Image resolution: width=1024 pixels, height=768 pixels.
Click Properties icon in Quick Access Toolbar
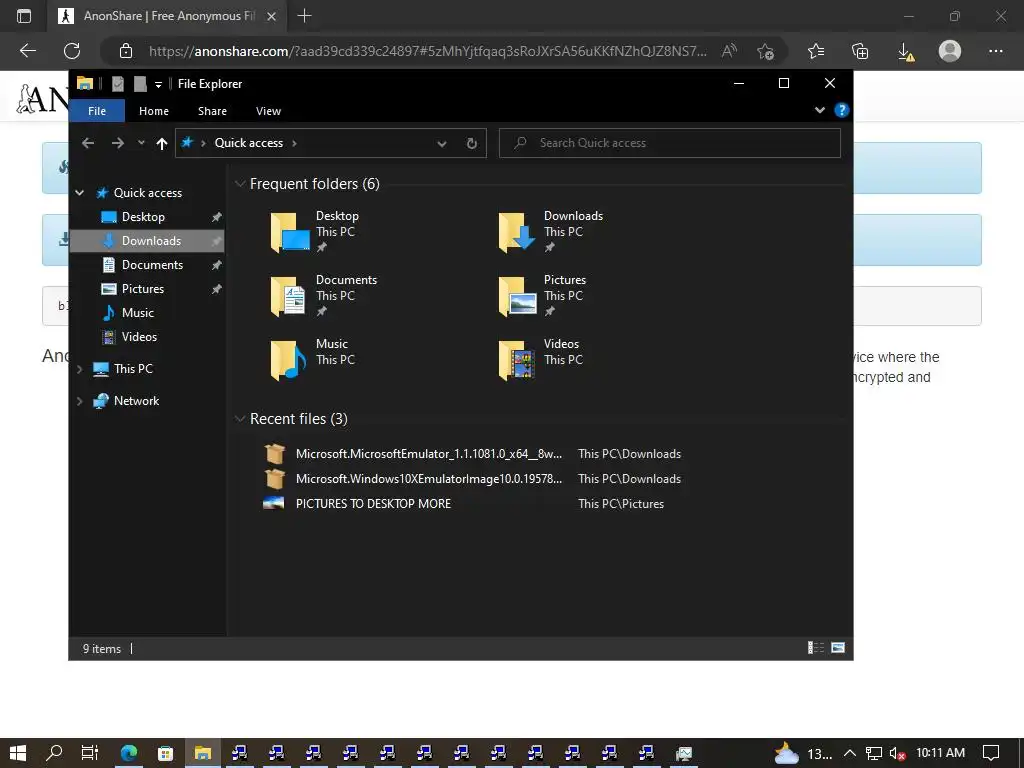click(118, 84)
